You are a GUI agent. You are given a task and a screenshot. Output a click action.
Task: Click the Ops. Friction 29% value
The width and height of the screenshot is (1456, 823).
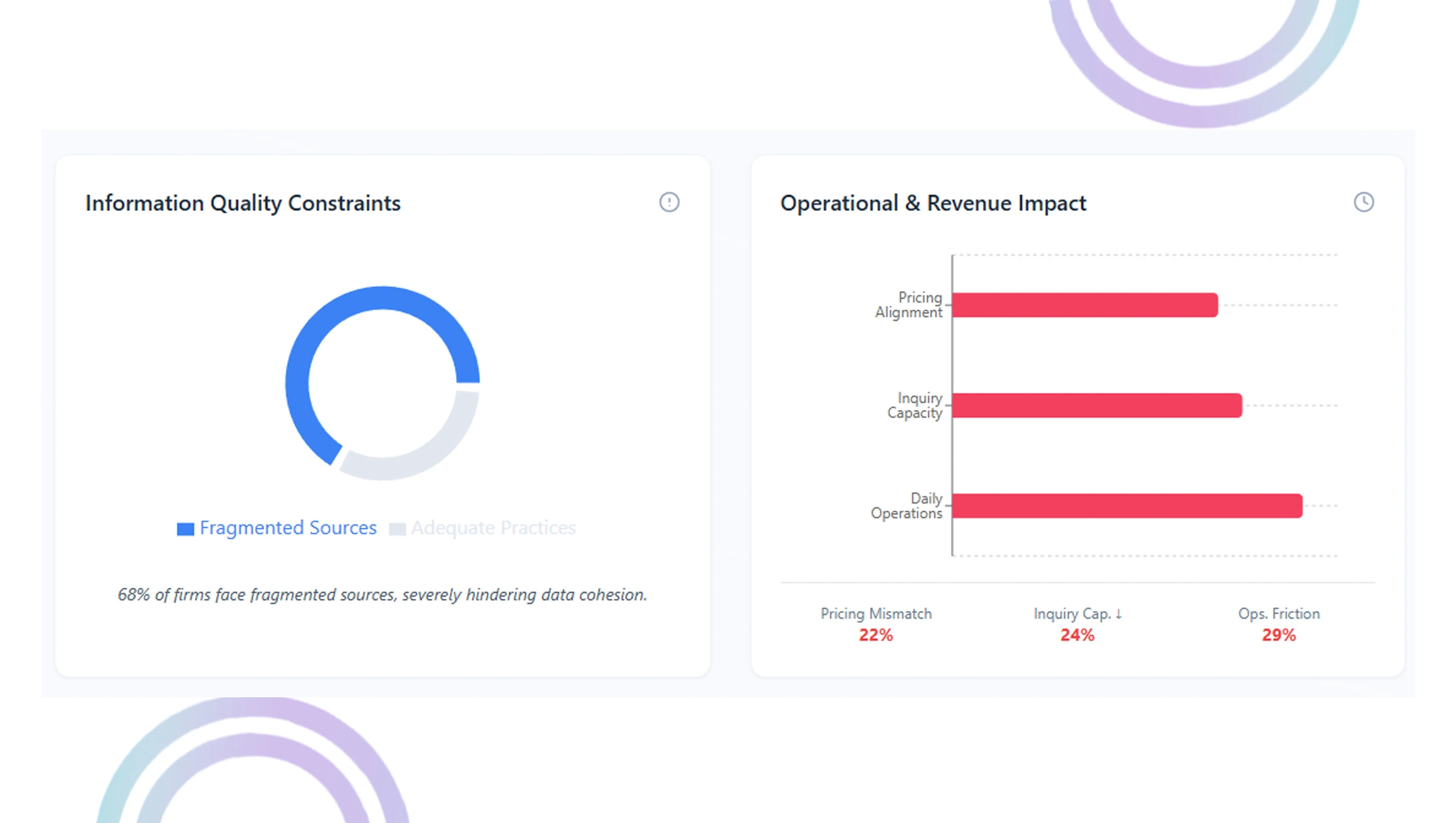tap(1279, 635)
